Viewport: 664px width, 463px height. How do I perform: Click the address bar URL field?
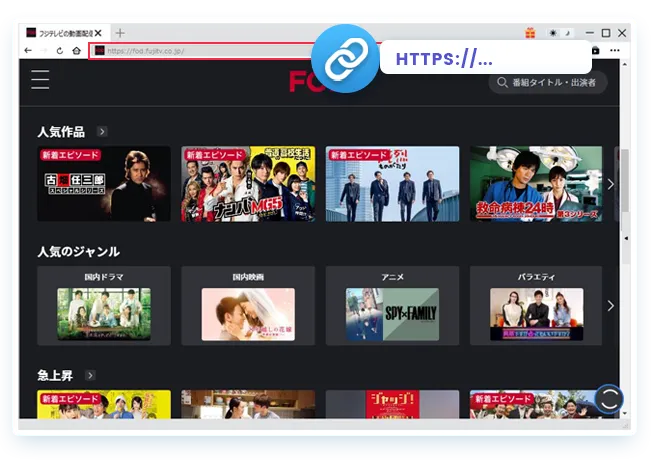click(x=203, y=51)
